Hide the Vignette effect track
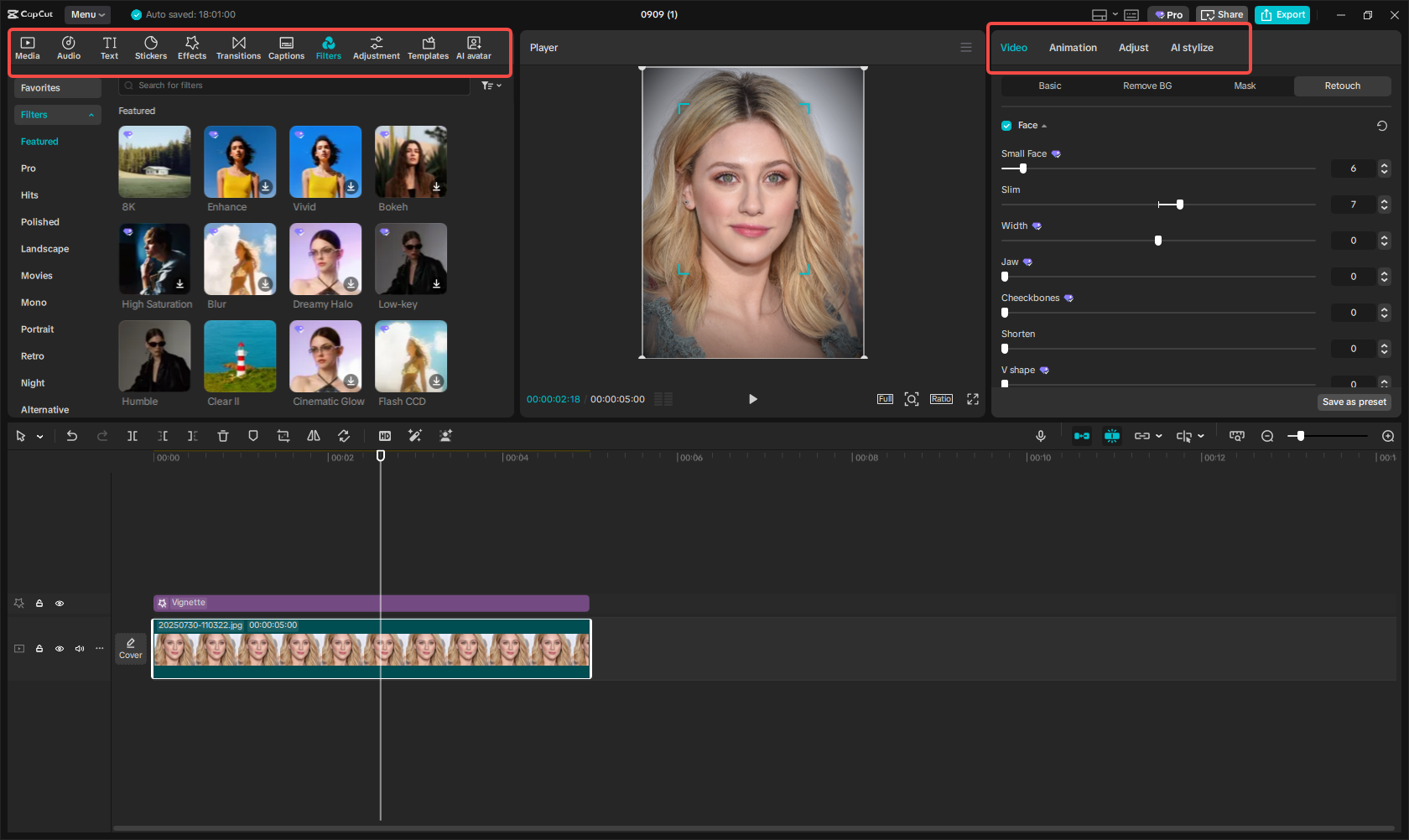Viewport: 1409px width, 840px height. [x=60, y=604]
